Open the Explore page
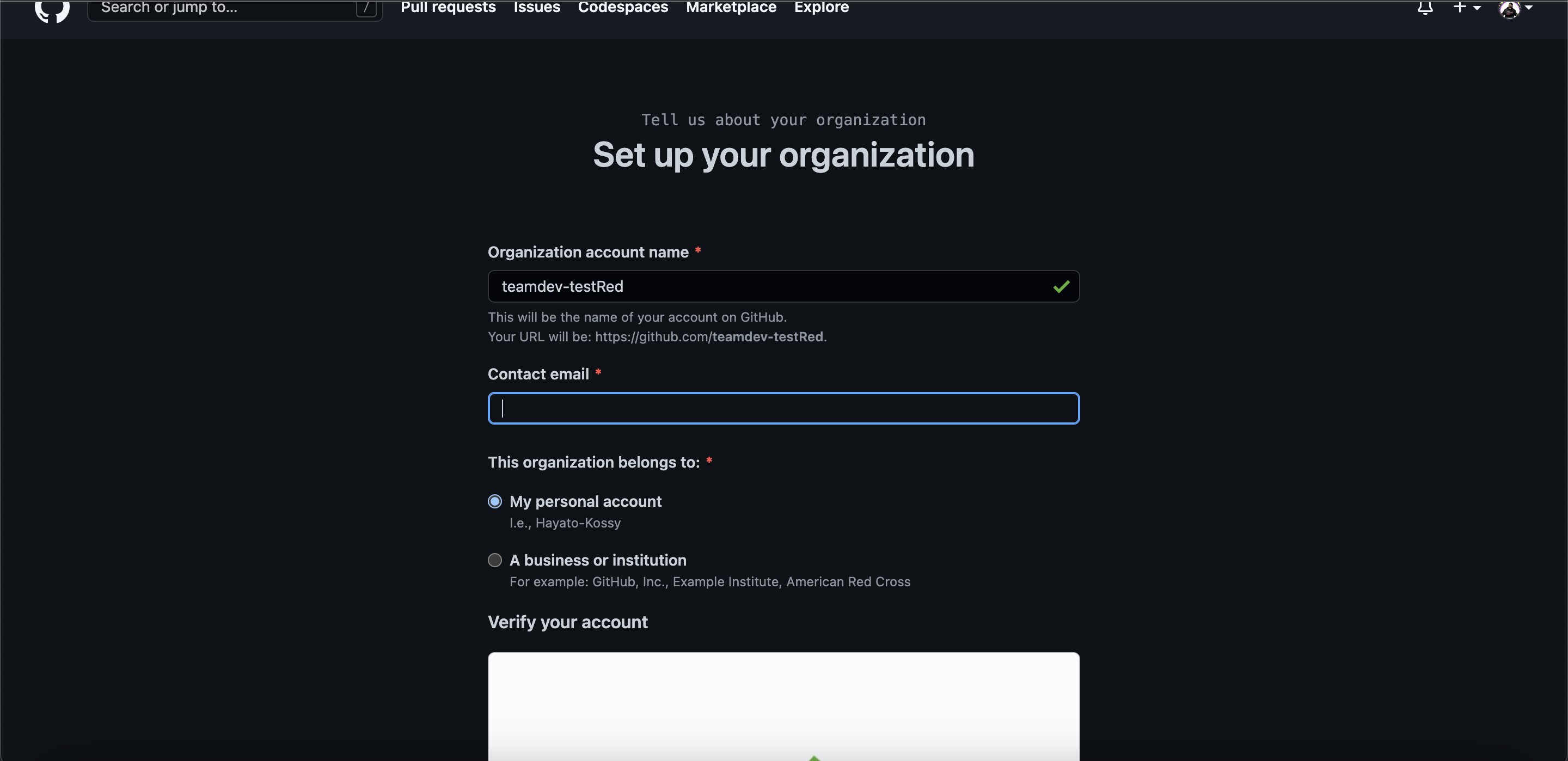Viewport: 1568px width, 761px height. pyautogui.click(x=820, y=7)
